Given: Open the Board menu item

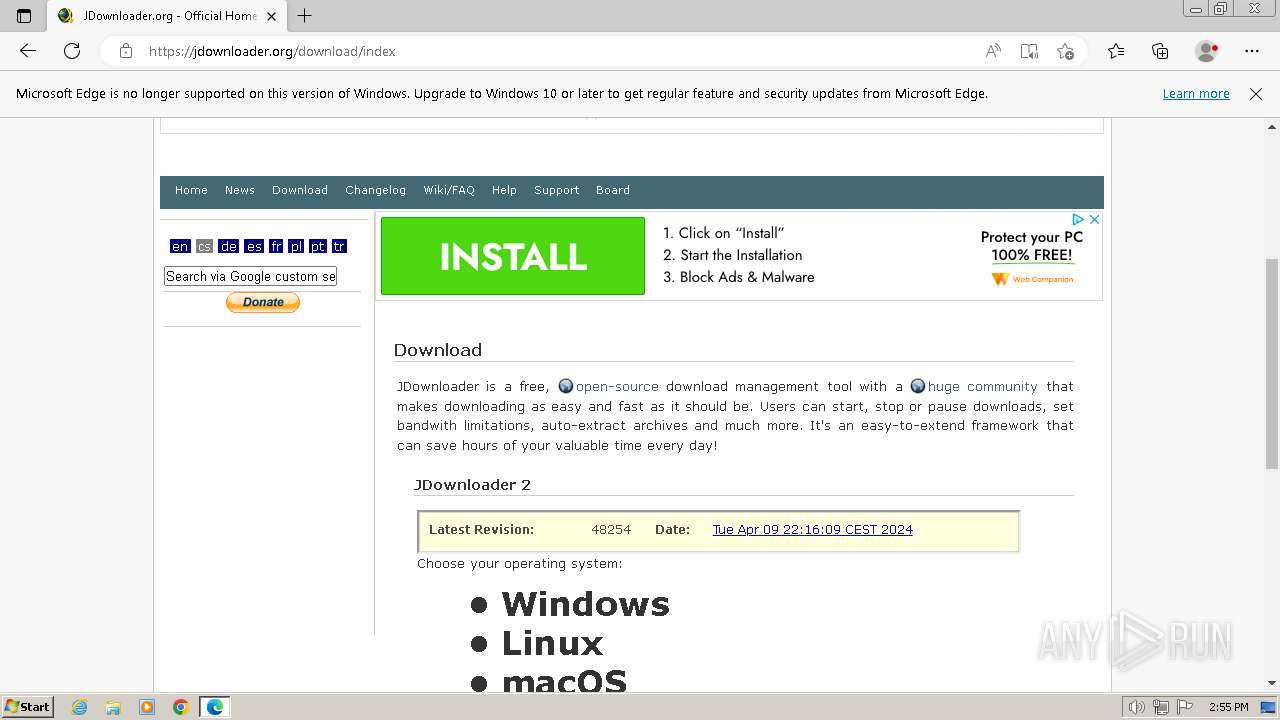Looking at the screenshot, I should coord(613,190).
